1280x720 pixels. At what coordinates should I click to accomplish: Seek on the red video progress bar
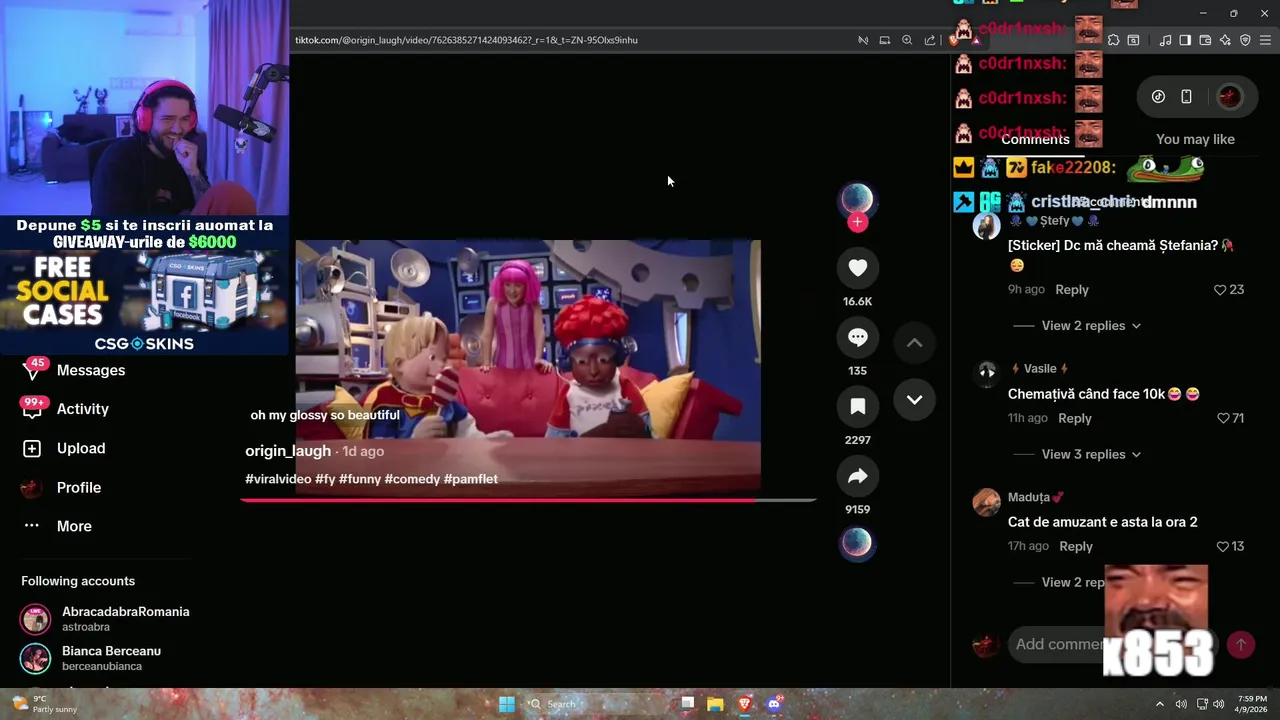coord(528,499)
